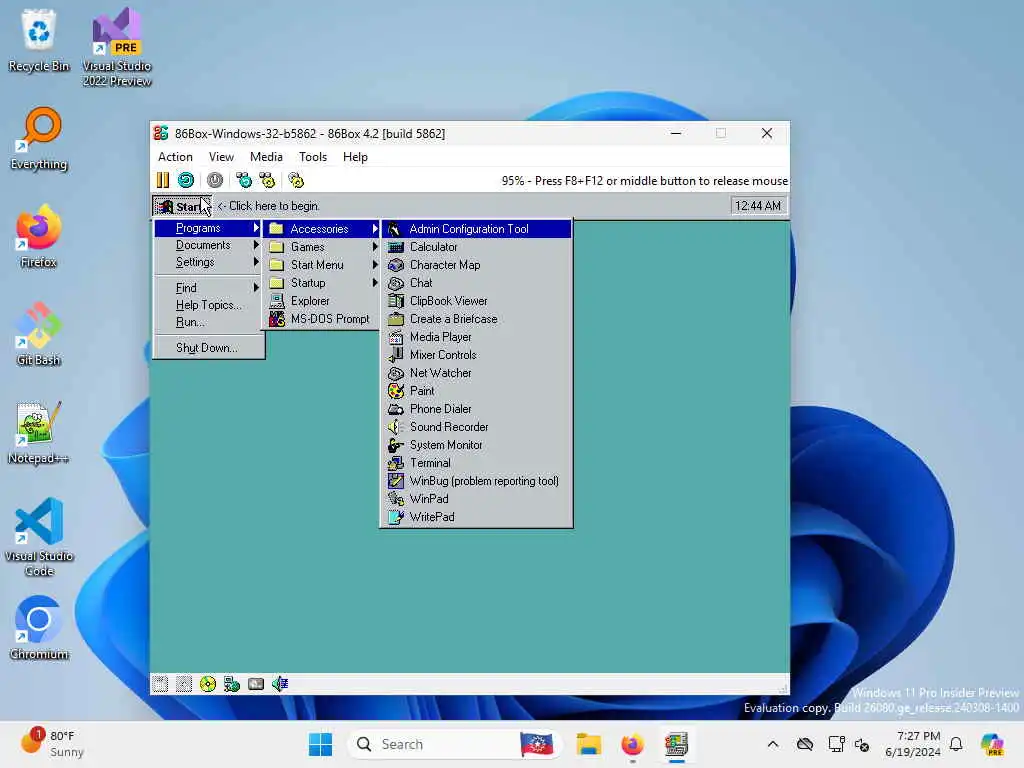Launch Terminal accessory
This screenshot has width=1024, height=768.
pos(477,462)
